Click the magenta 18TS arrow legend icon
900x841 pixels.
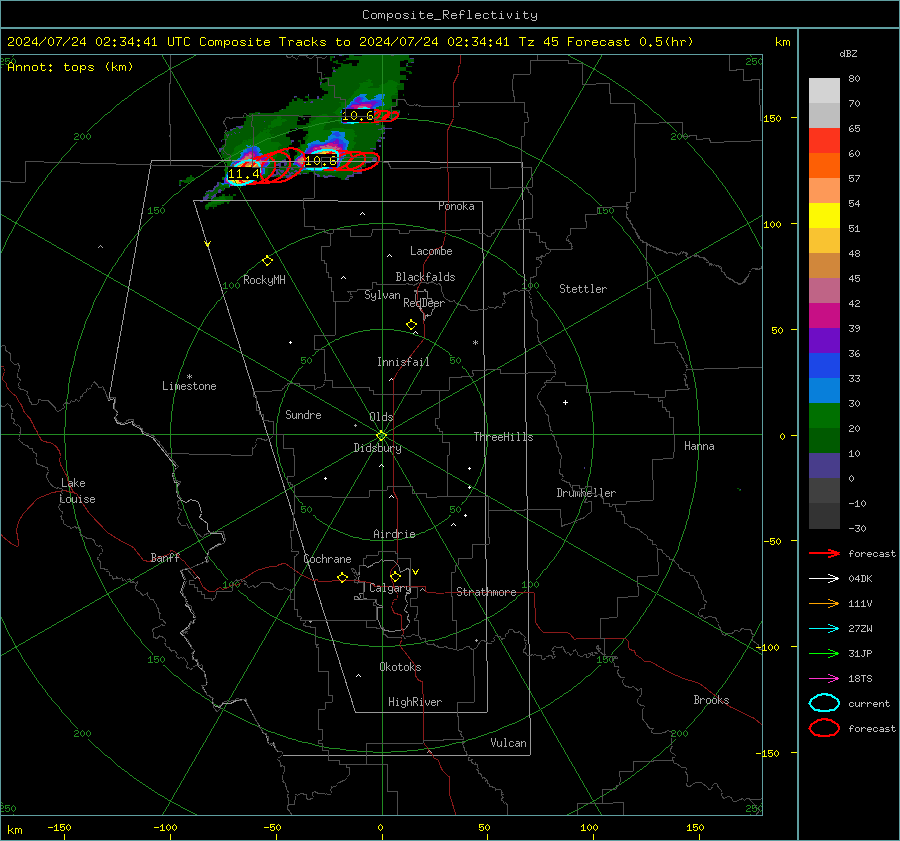pyautogui.click(x=824, y=679)
